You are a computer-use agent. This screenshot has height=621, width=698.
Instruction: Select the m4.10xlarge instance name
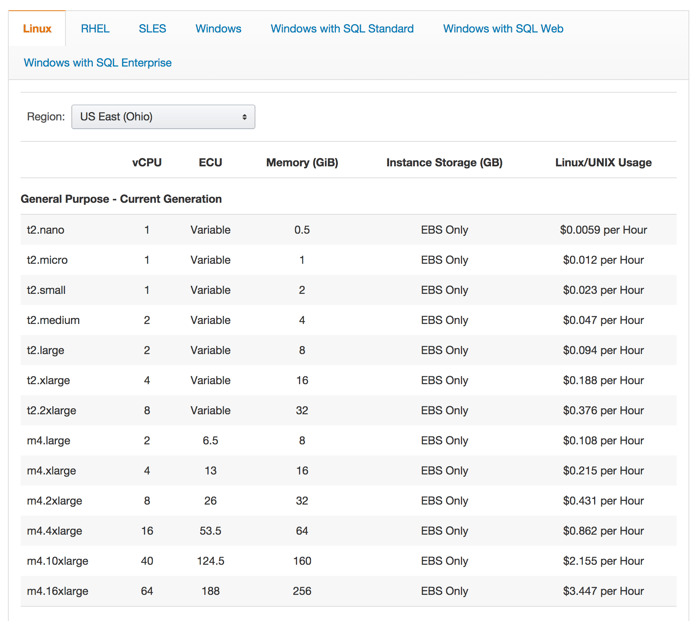pyautogui.click(x=57, y=561)
